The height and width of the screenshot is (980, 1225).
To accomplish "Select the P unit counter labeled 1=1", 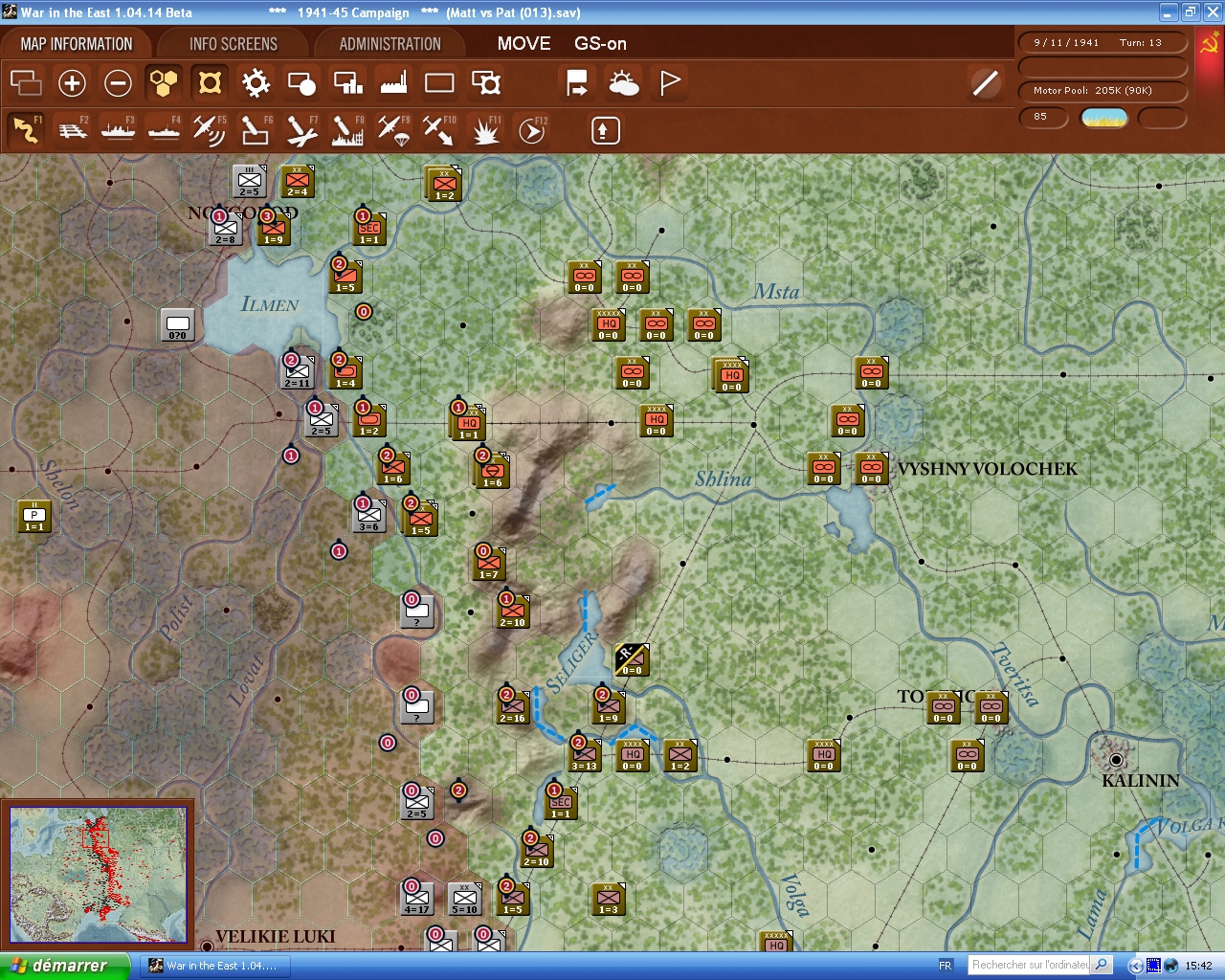I will pyautogui.click(x=34, y=516).
